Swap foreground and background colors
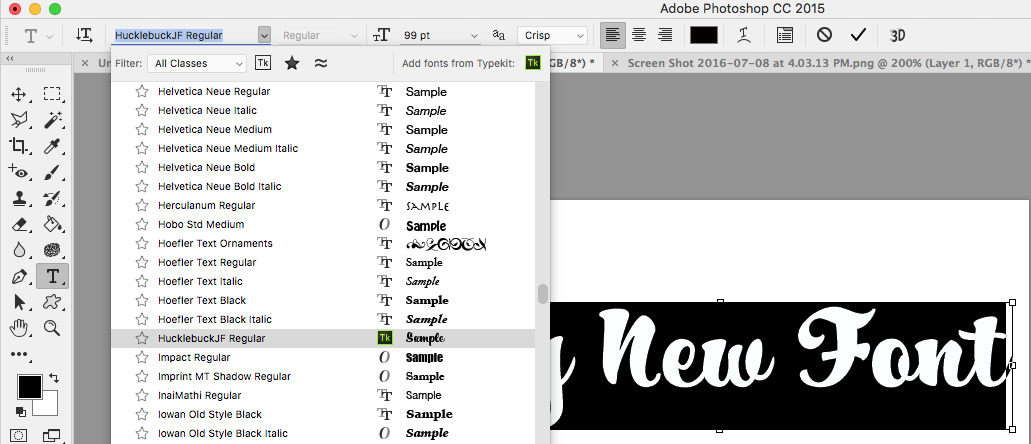1031x444 pixels. coord(54,378)
